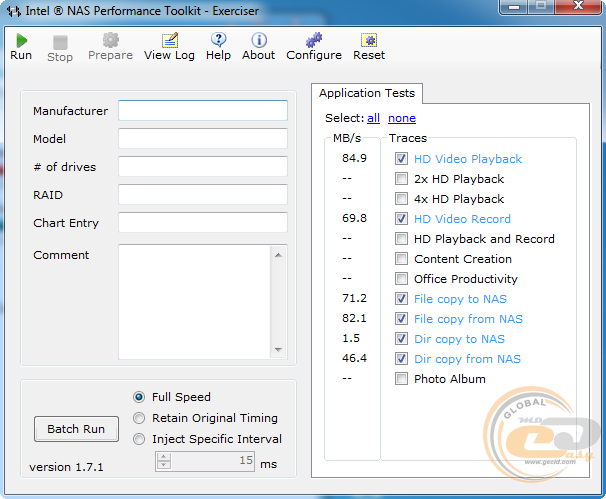
Task: Minimize the Exerciser window
Action: (x=514, y=7)
